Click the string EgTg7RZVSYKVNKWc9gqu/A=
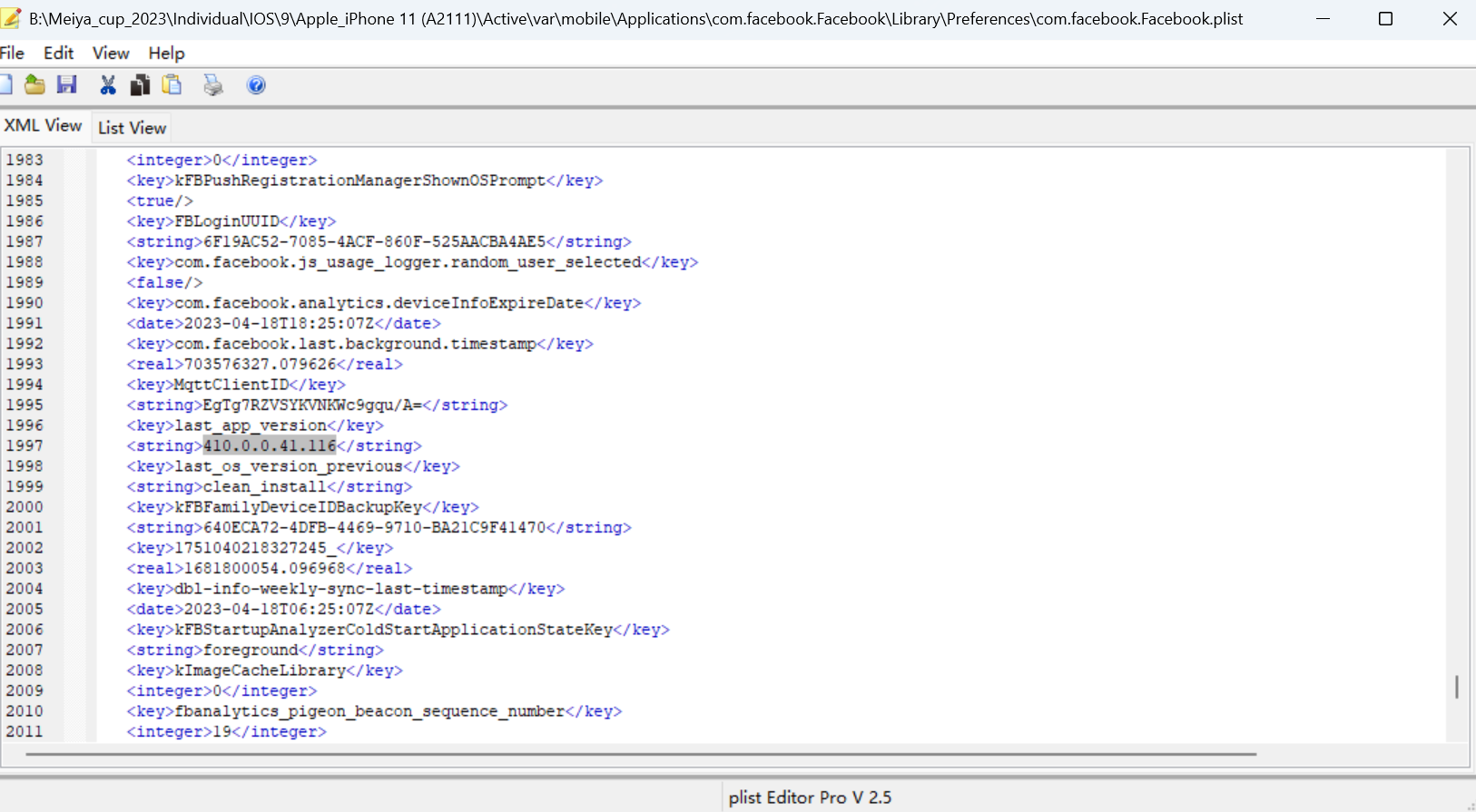This screenshot has width=1476, height=812. 312,405
